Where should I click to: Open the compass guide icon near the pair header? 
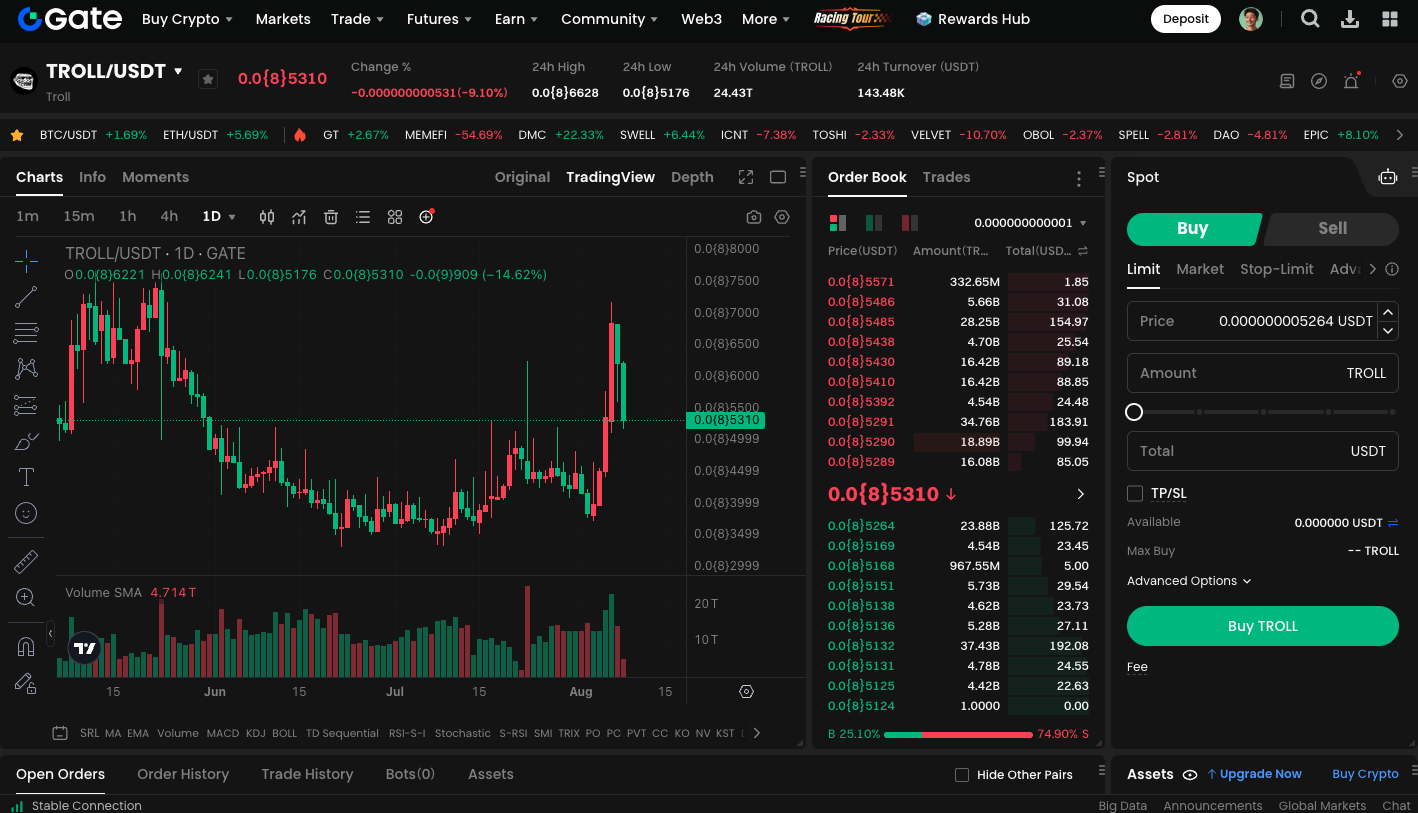coord(1319,81)
